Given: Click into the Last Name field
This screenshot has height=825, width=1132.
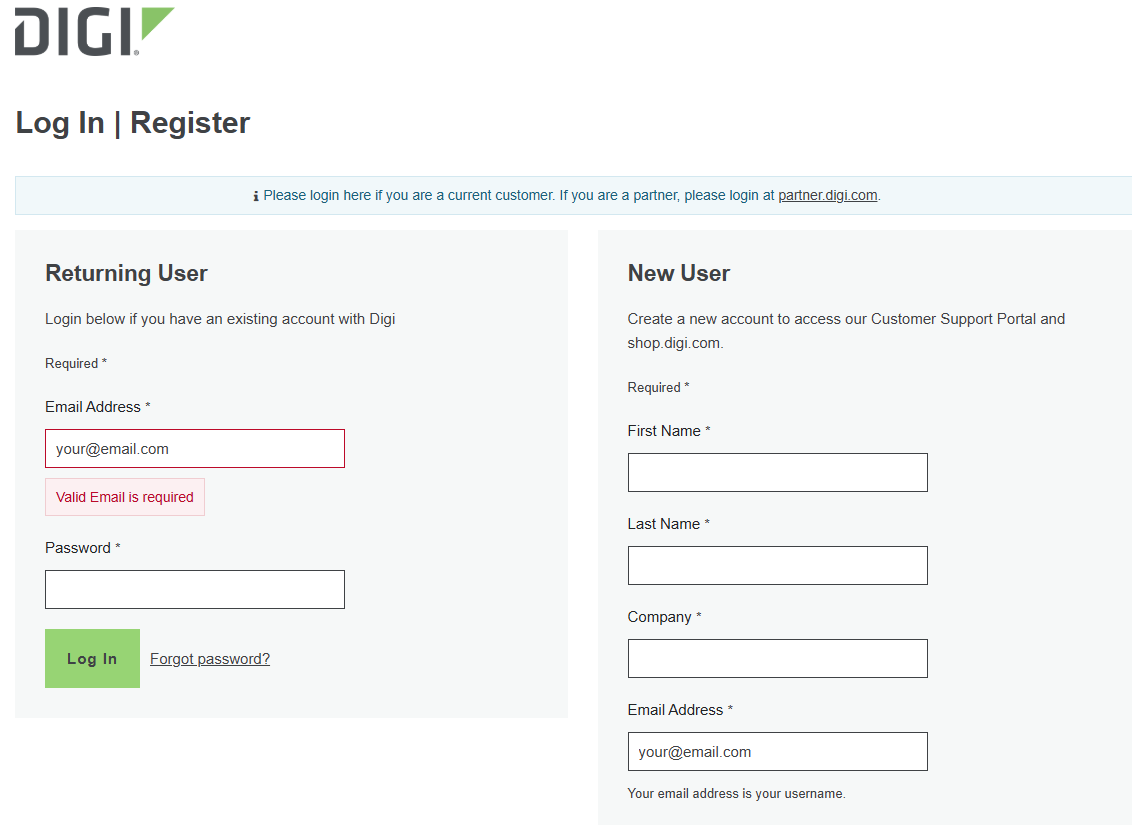Looking at the screenshot, I should [777, 566].
